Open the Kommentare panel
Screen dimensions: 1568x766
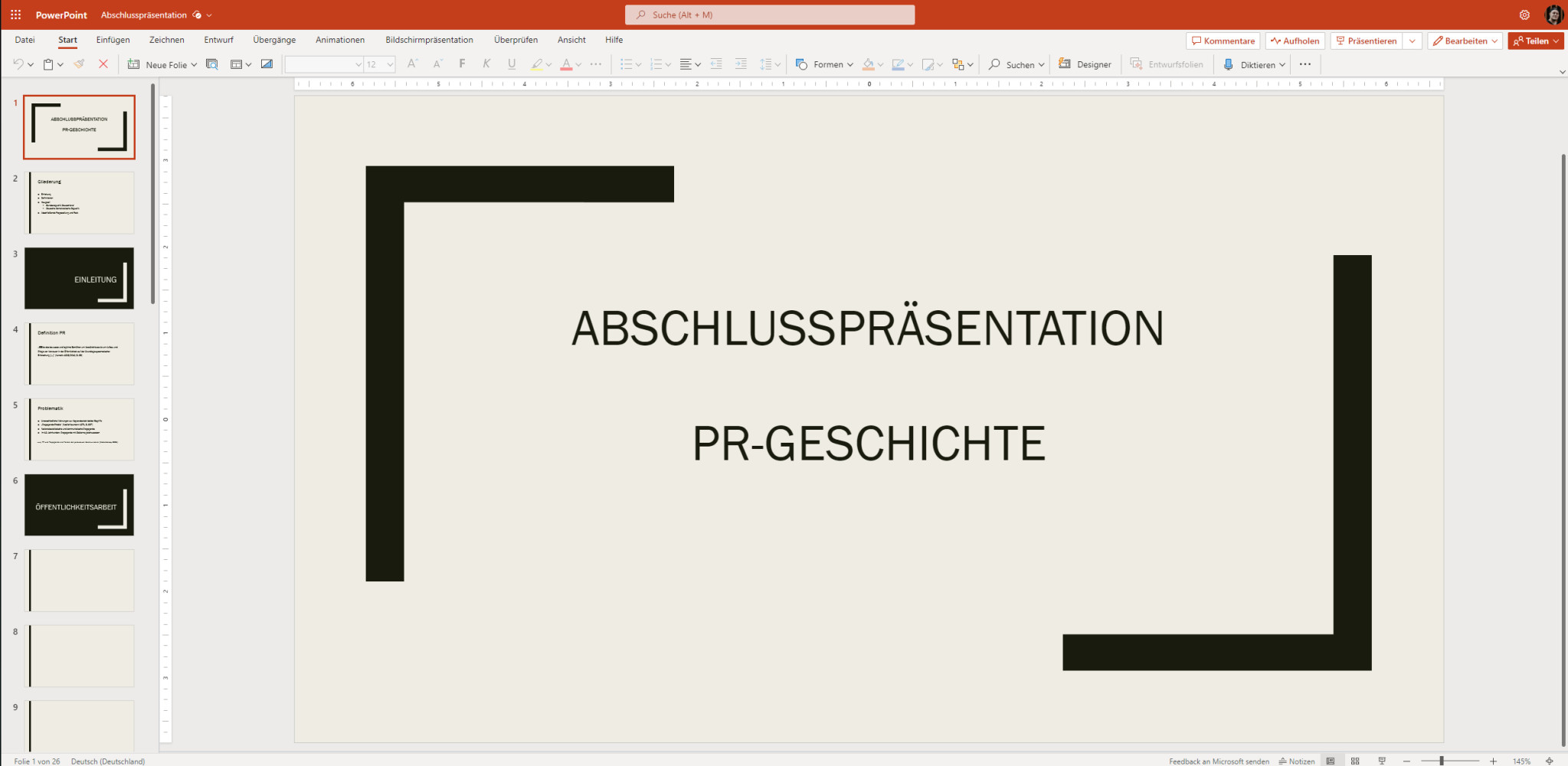(x=1223, y=41)
